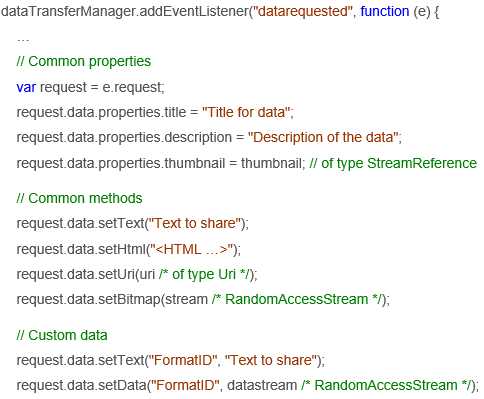The image size is (484, 399).
Task: Click the Common methods comment
Action: tap(79, 198)
